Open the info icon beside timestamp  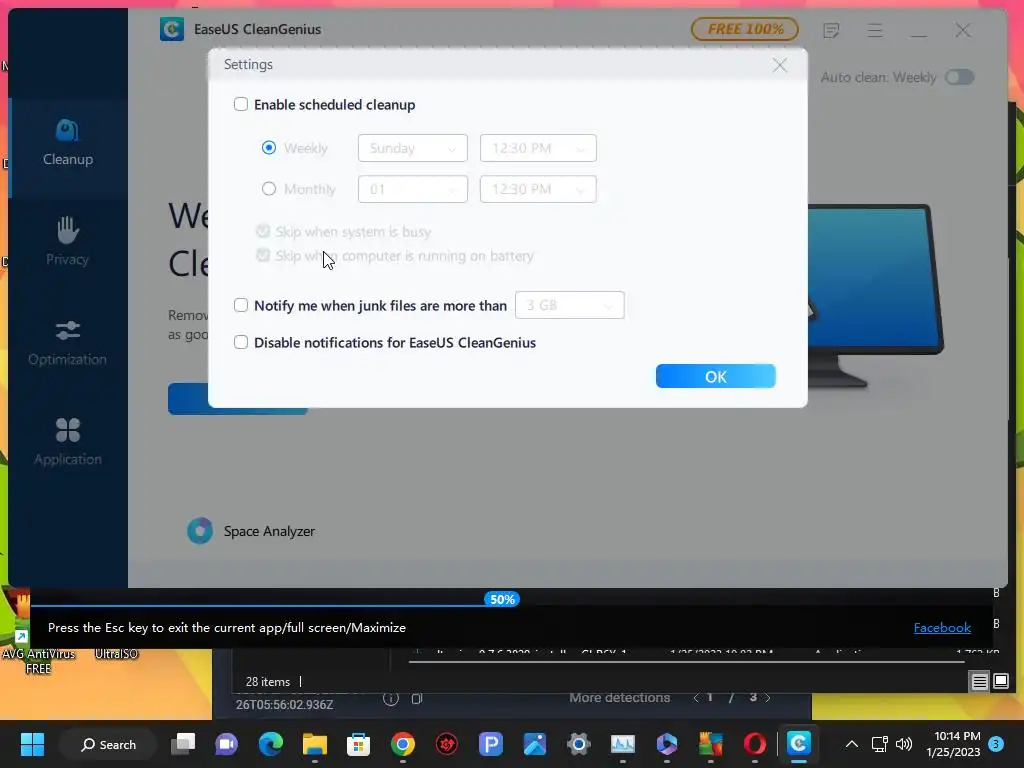391,699
